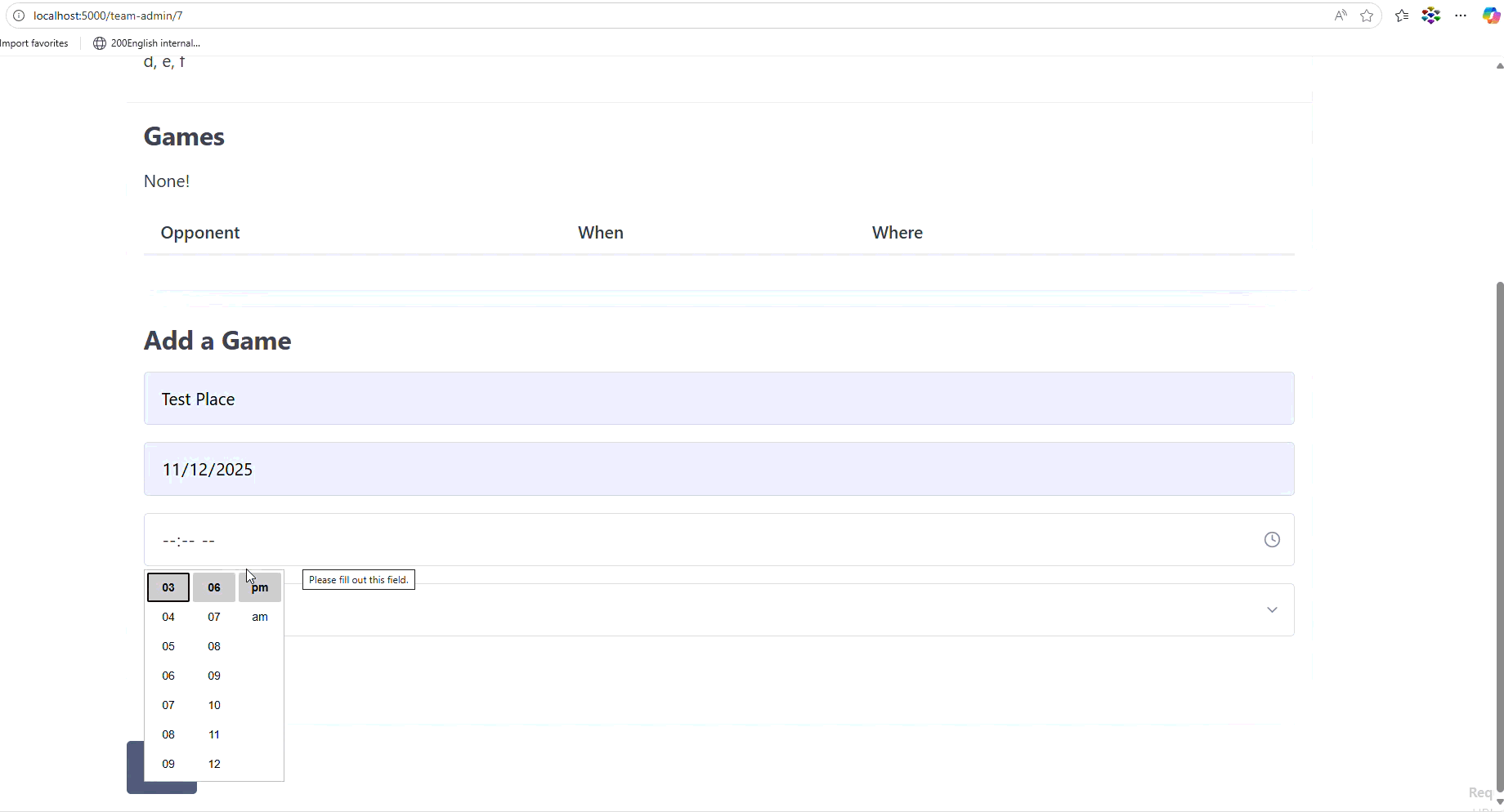Screen dimensions: 1504x812
Task: Click the star to add page to favorites
Action: (x=1367, y=16)
